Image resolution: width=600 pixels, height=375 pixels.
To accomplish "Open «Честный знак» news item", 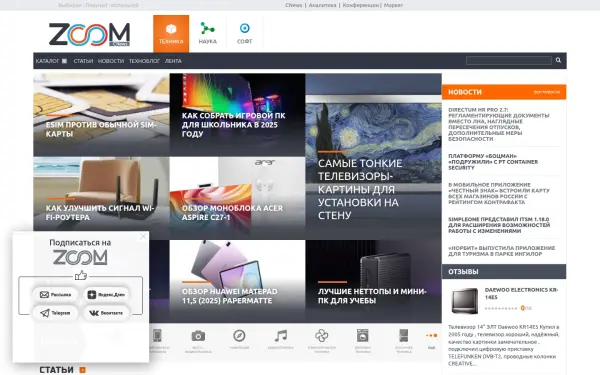I will click(499, 193).
